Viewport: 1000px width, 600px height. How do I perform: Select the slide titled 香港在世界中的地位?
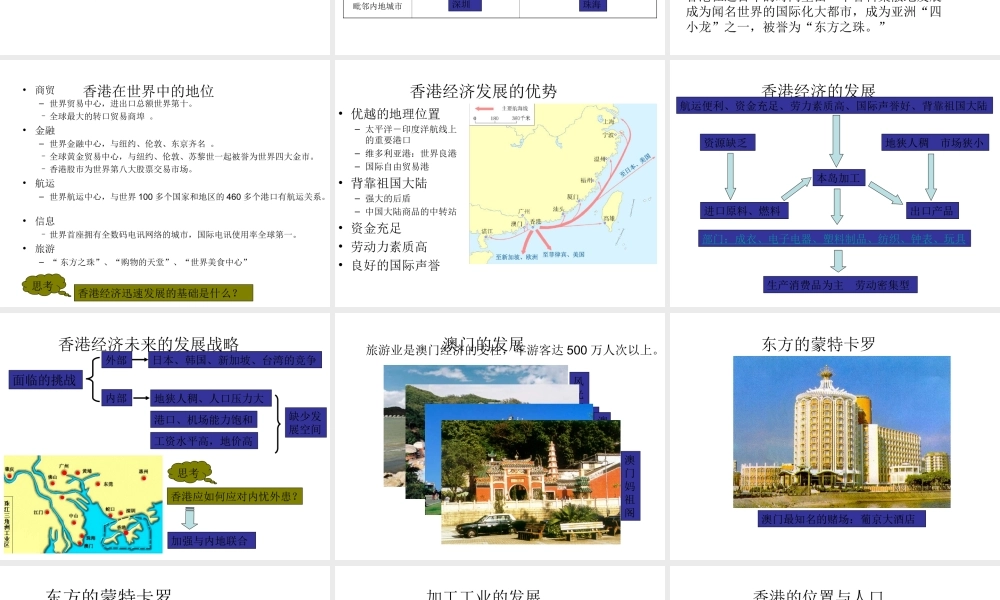point(165,183)
